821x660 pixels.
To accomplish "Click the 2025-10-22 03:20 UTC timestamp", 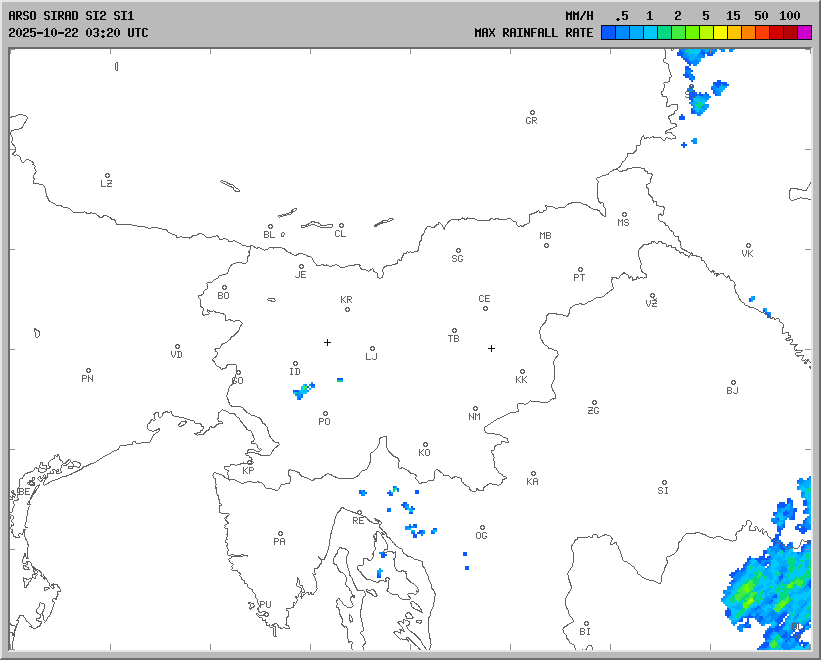I will click(x=78, y=32).
